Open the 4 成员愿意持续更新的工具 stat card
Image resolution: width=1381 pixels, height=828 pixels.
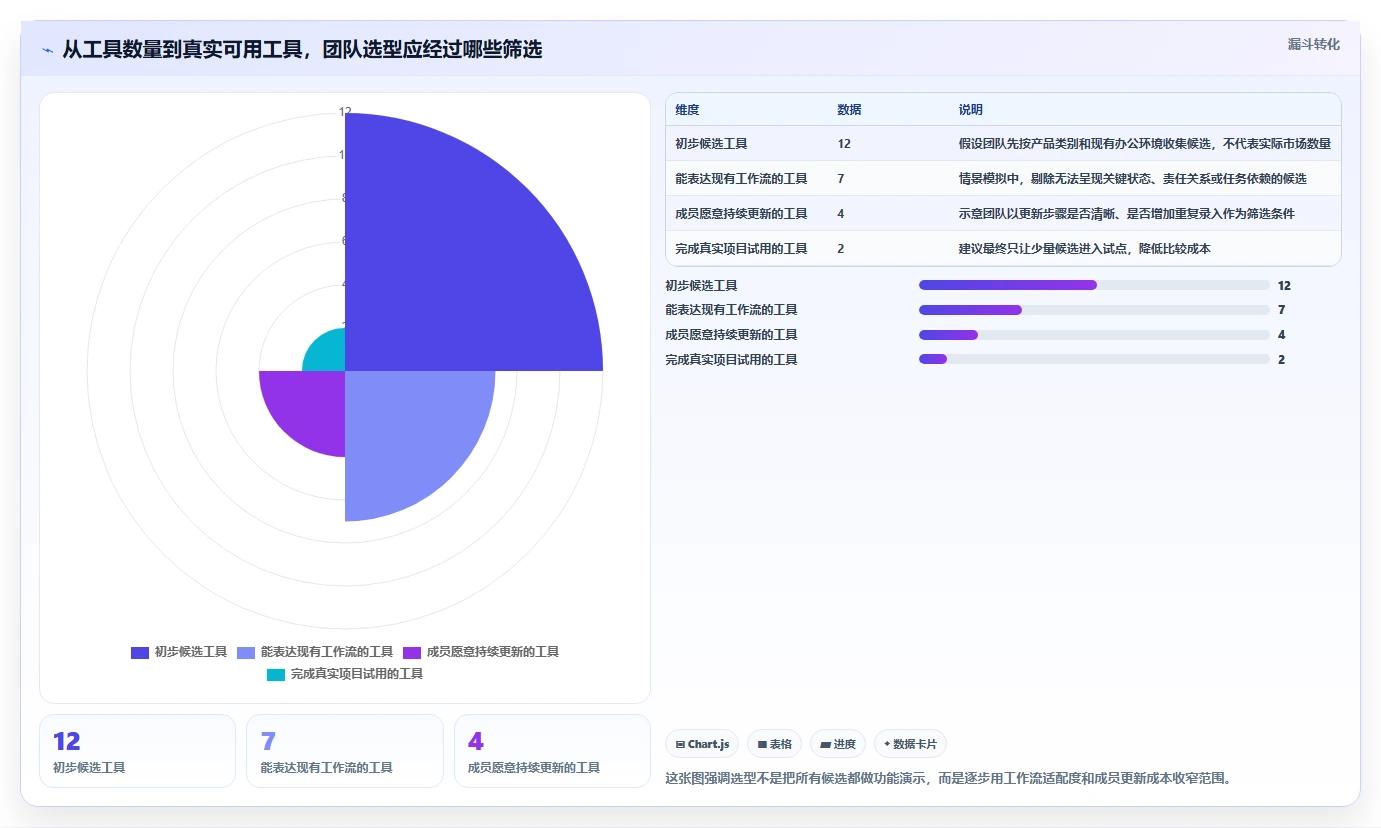552,751
